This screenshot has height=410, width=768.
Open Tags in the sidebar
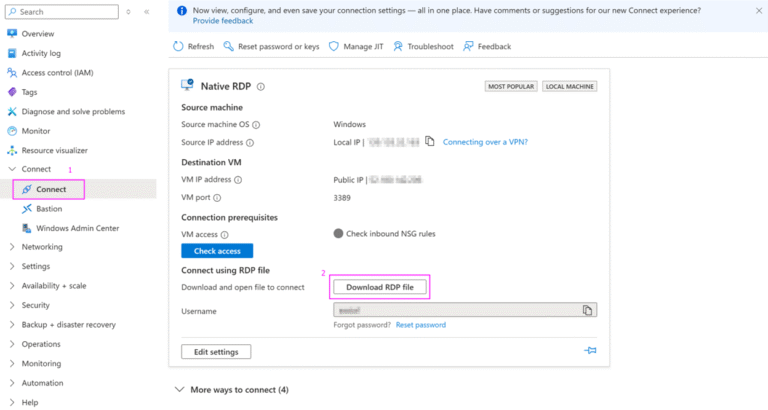click(29, 92)
